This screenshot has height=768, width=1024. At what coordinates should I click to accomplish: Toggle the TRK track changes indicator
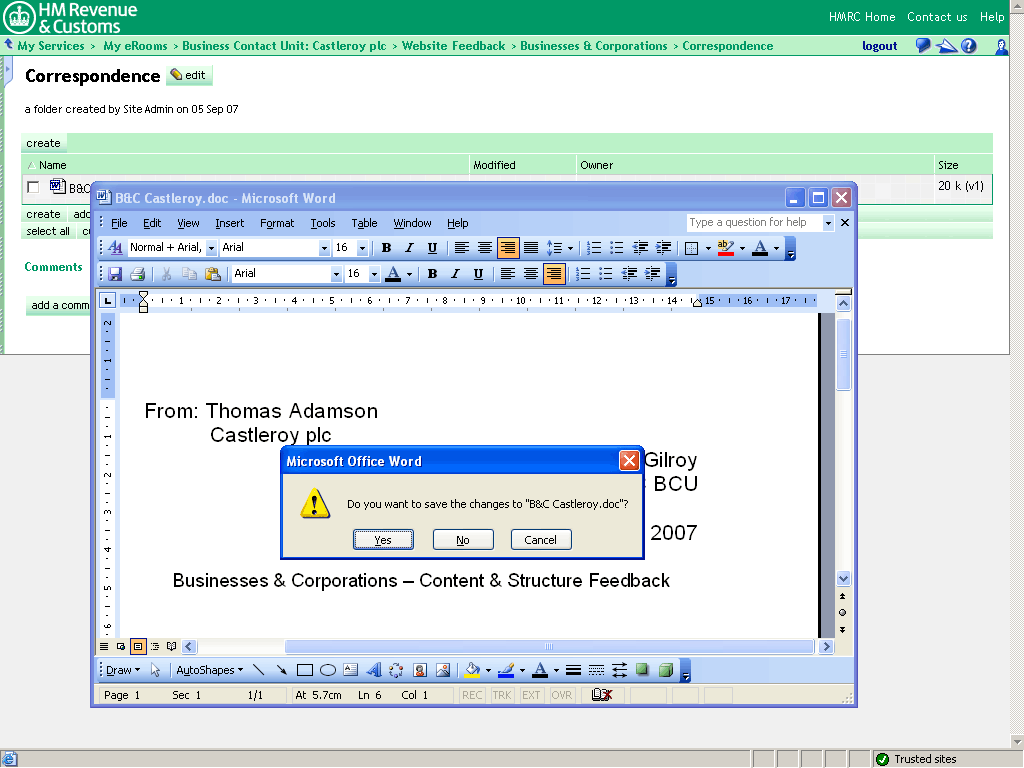tap(501, 695)
